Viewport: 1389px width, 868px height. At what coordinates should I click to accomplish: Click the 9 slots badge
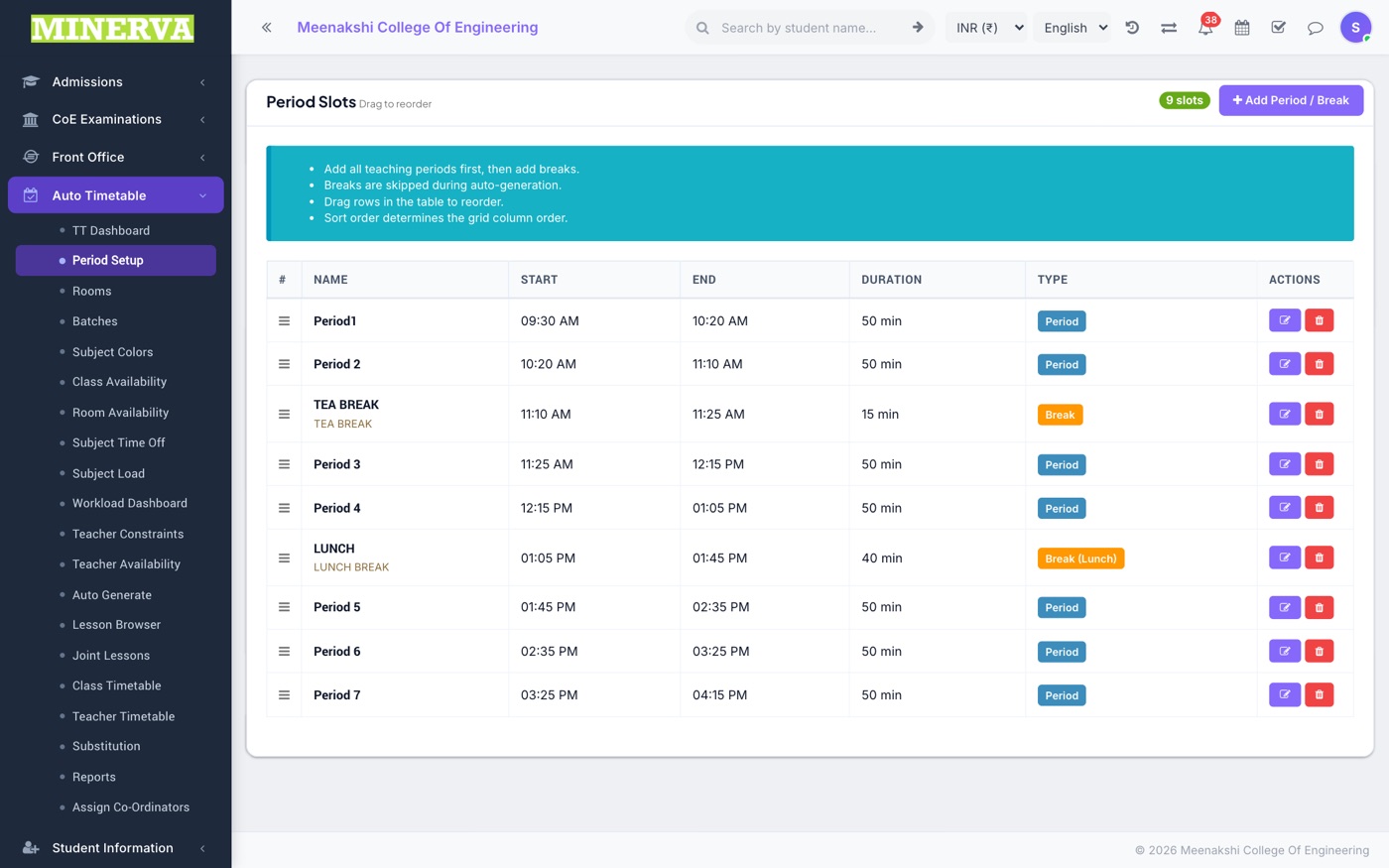click(1185, 100)
